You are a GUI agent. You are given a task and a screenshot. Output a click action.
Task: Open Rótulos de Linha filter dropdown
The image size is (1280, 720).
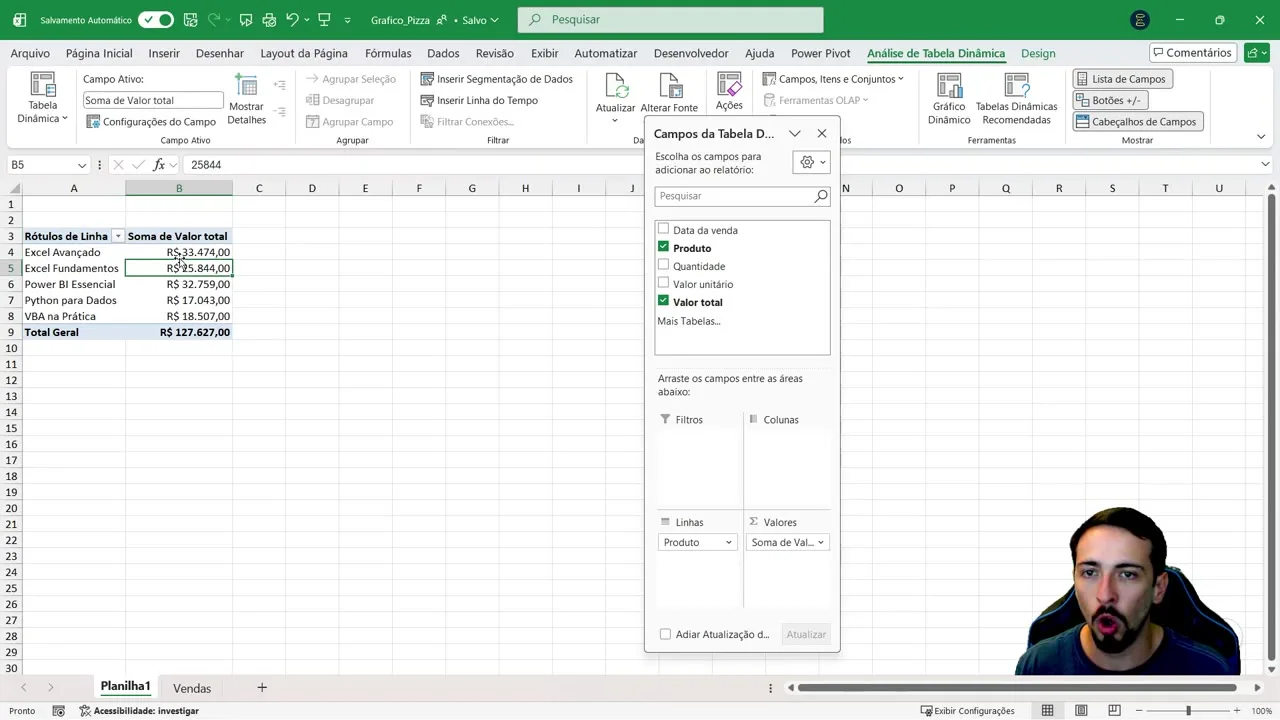[118, 237]
